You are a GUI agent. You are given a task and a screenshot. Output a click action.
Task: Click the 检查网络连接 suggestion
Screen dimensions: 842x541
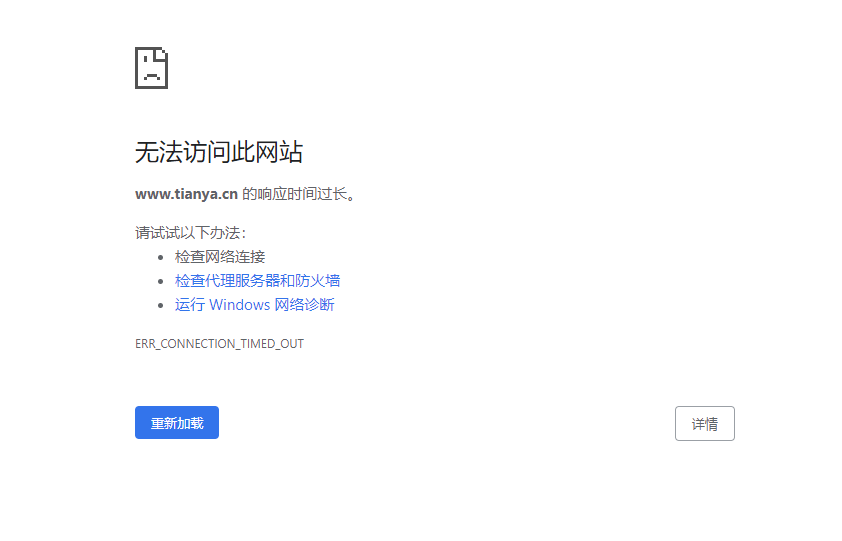[x=220, y=257]
